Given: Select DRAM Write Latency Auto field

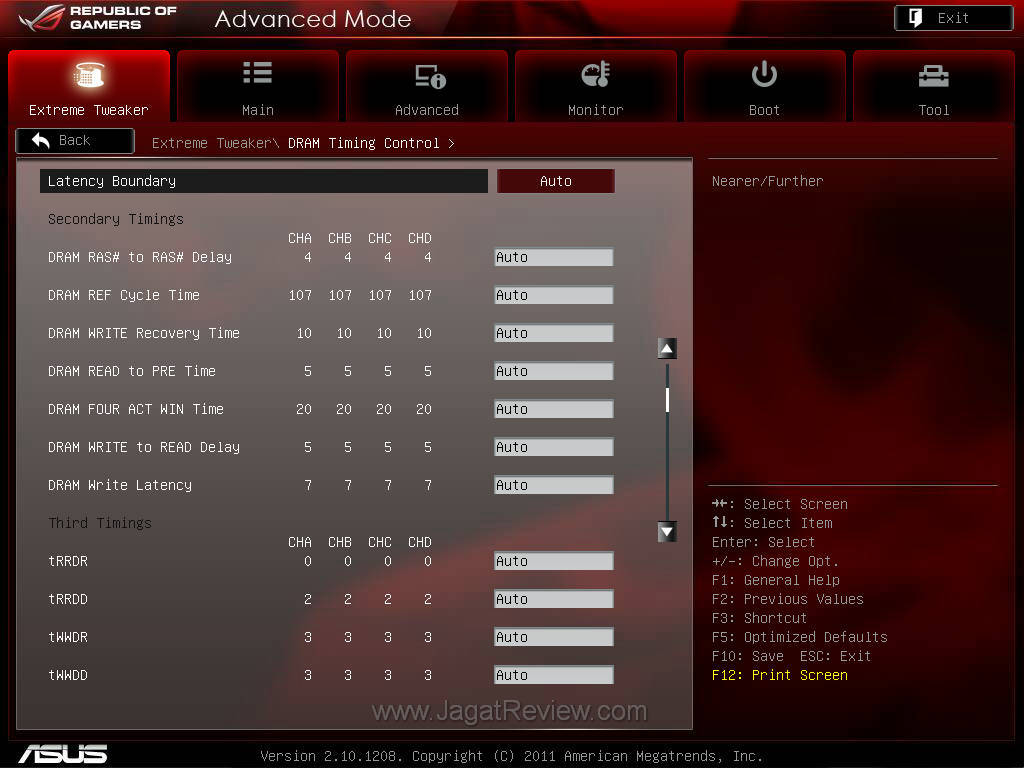Looking at the screenshot, I should 554,485.
